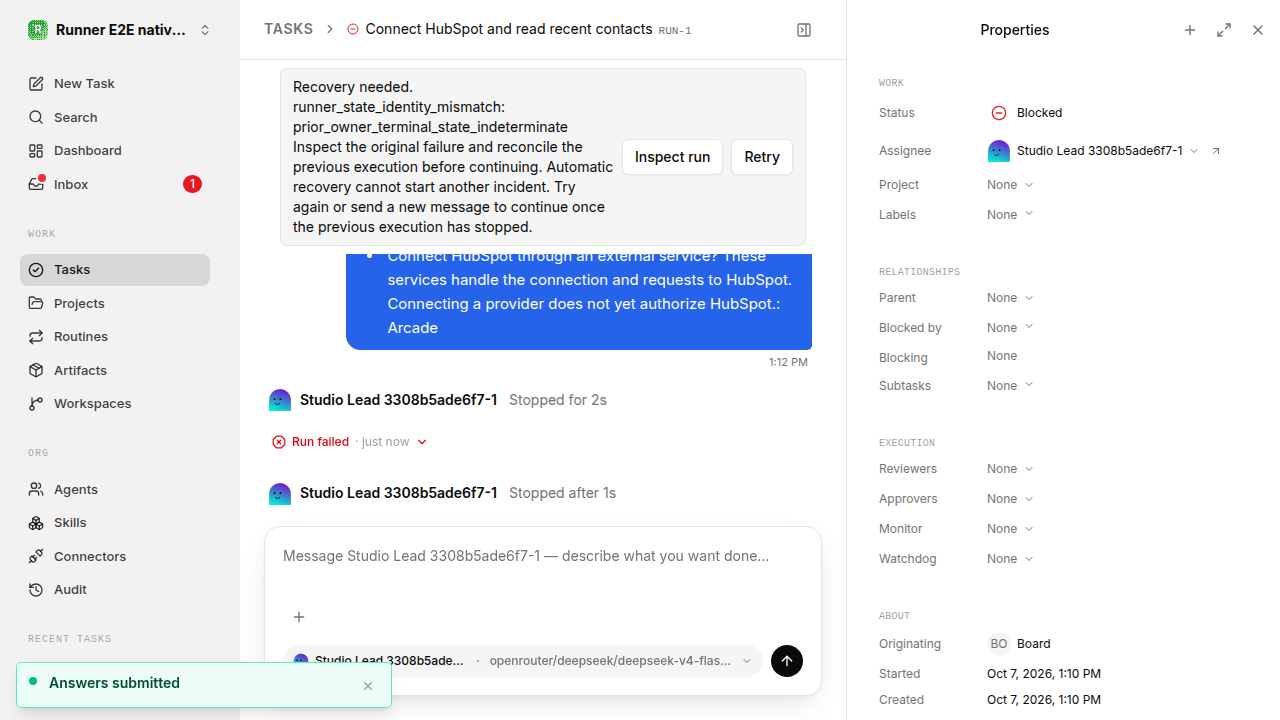Select Tasks in the sidebar
The height and width of the screenshot is (720, 1280).
(115, 270)
